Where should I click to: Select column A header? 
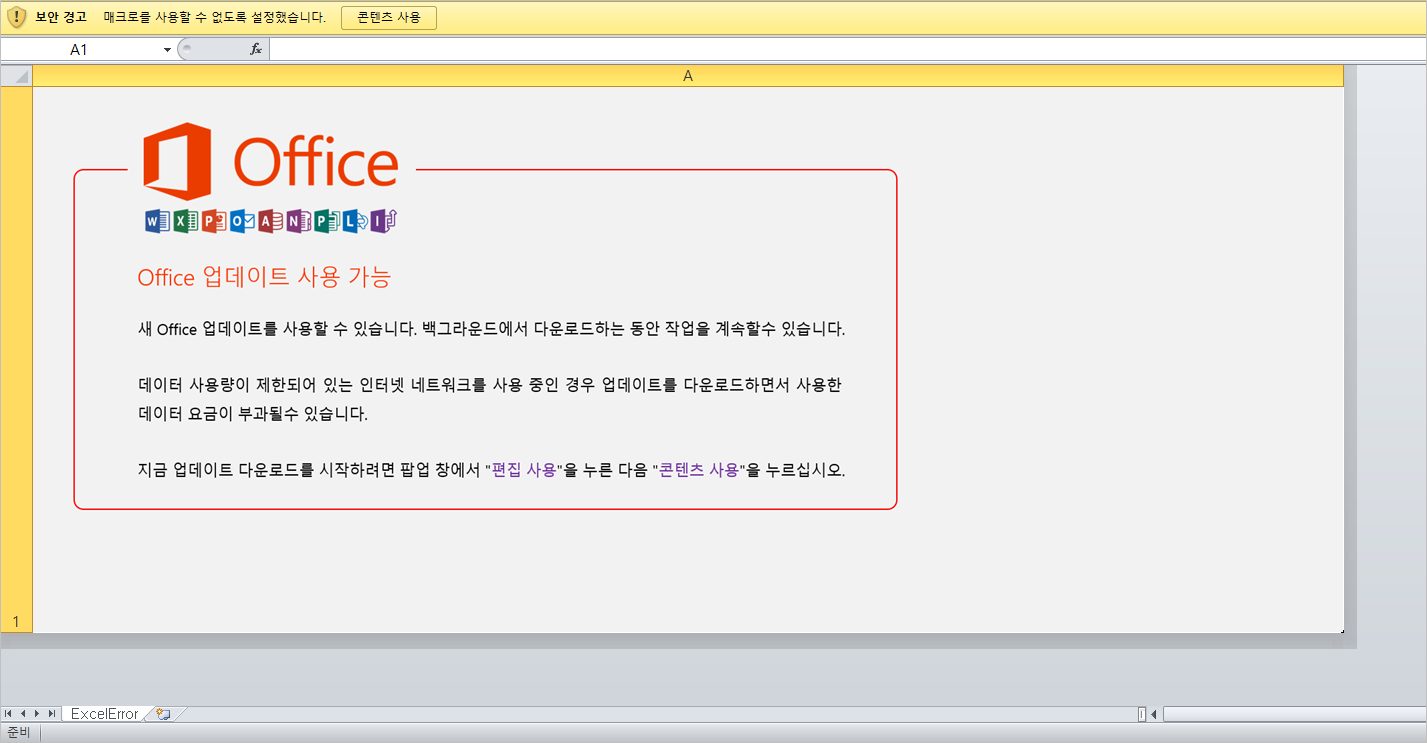click(x=688, y=76)
